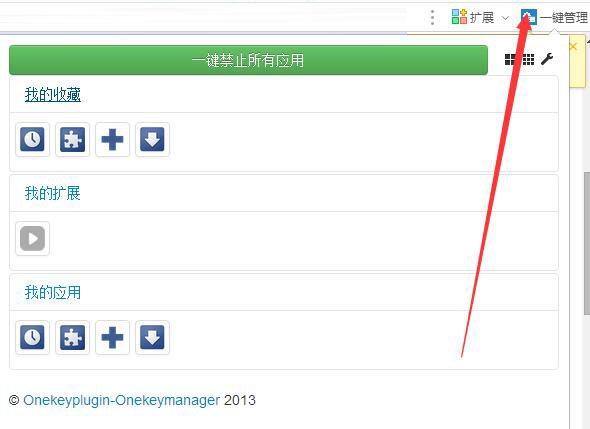This screenshot has width=590, height=429.
Task: Click the download arrow icon under 我的应用
Action: [x=152, y=338]
